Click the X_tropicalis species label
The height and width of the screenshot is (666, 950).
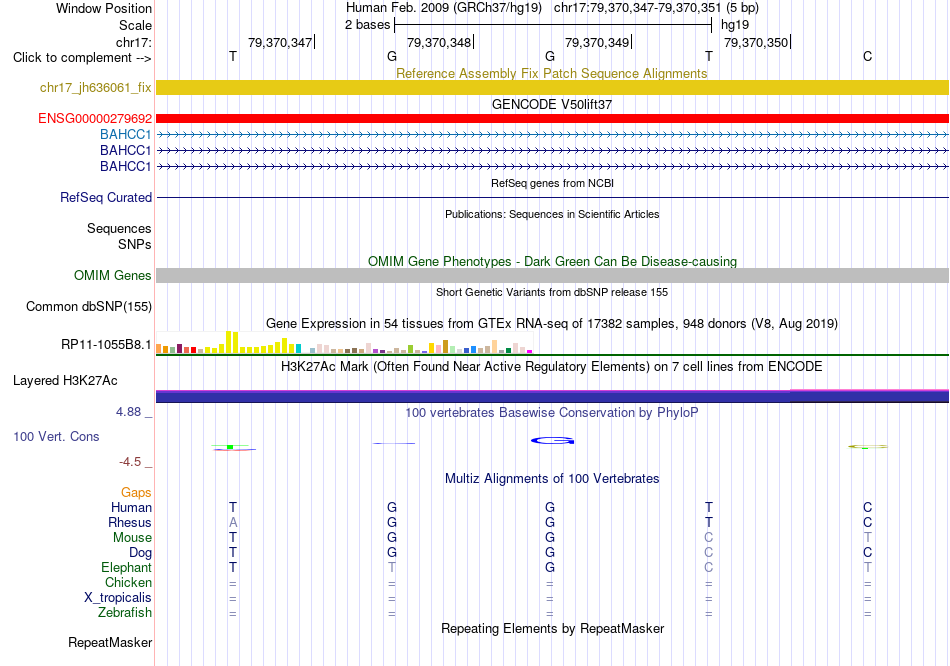coord(118,598)
